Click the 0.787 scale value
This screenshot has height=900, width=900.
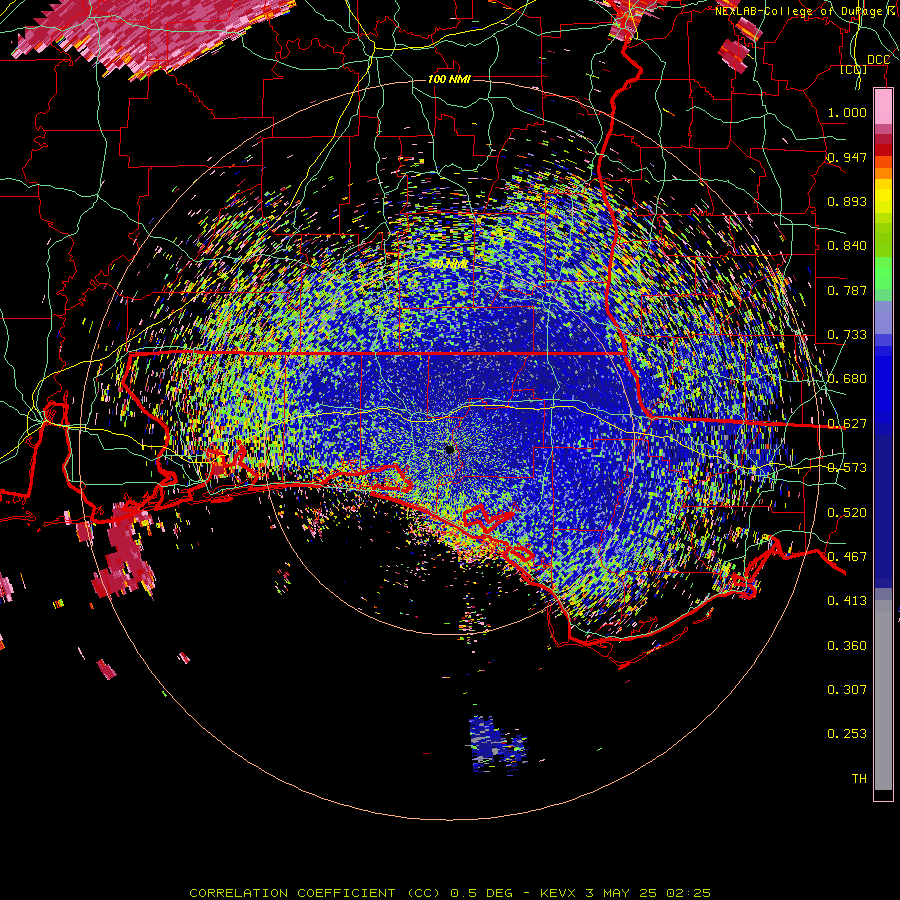[847, 290]
